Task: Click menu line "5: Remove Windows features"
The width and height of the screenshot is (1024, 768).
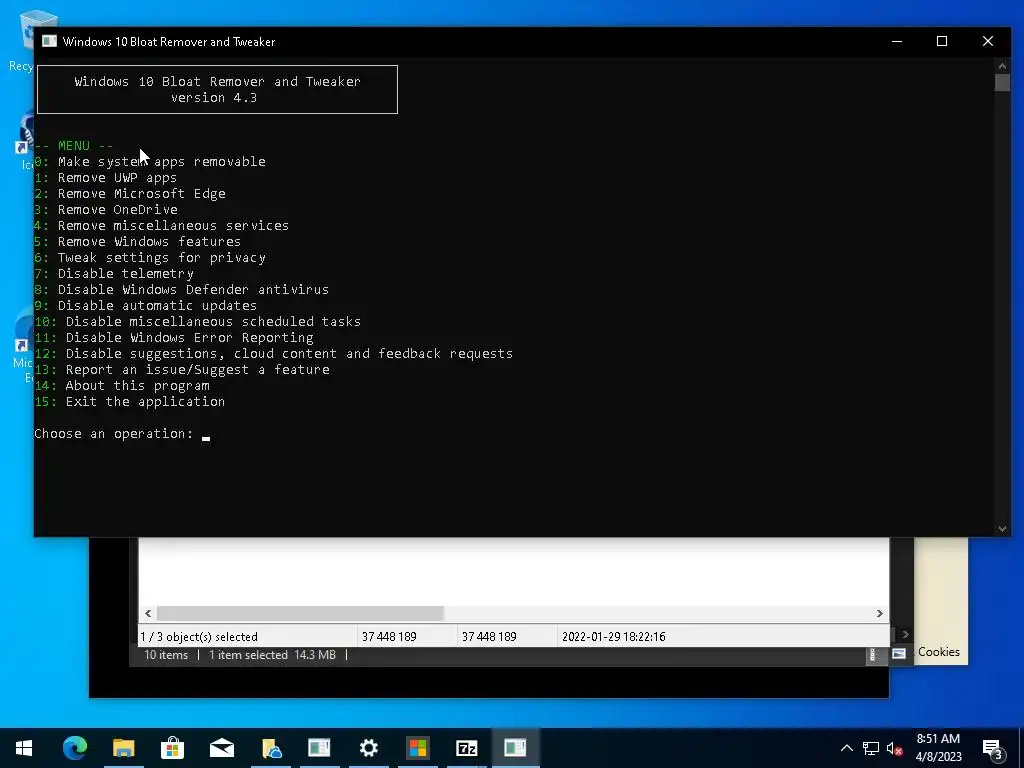Action: (x=138, y=242)
